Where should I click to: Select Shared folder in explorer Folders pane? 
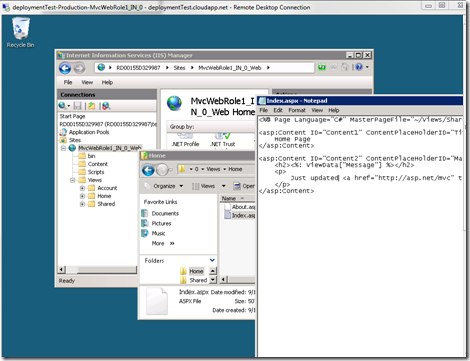click(x=198, y=280)
